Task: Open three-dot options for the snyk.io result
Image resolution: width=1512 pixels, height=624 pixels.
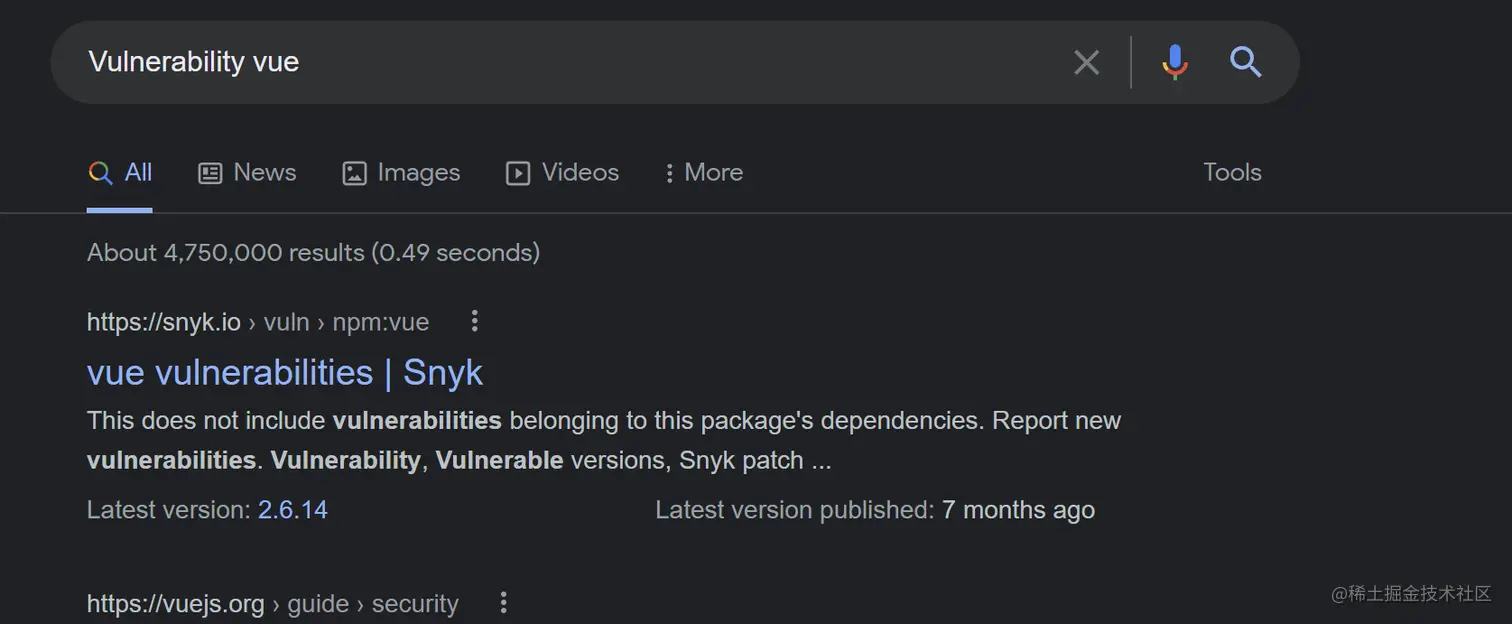Action: 475,322
